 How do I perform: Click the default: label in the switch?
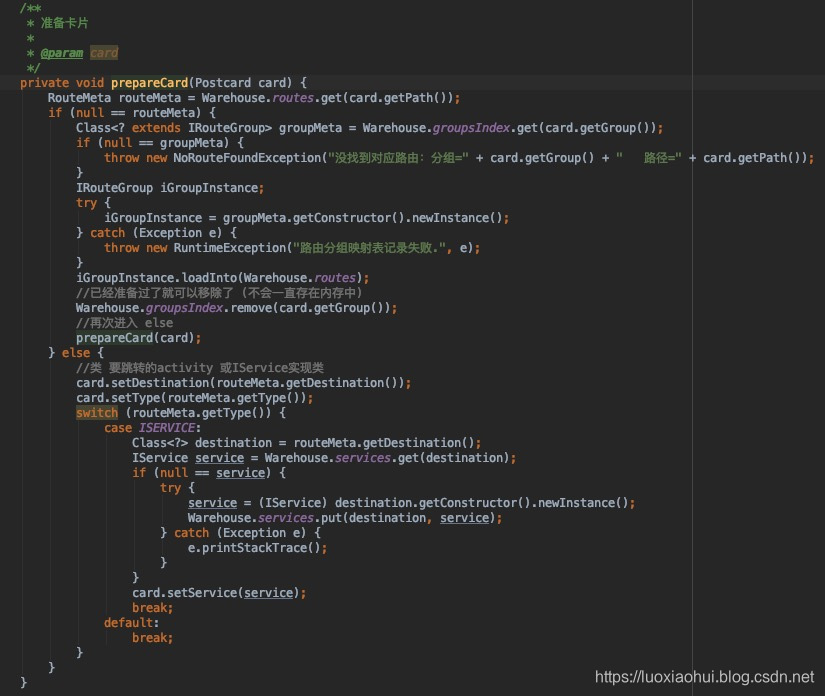click(x=132, y=623)
